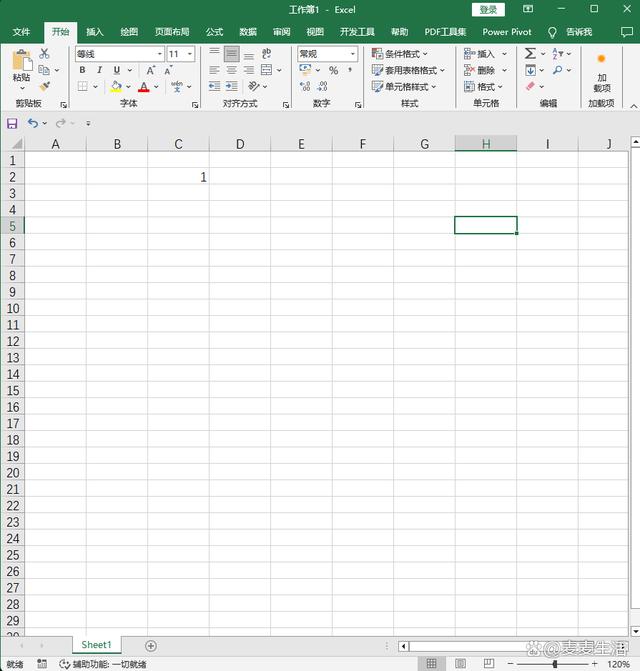Open the 条件格式 conditional formatting dropdown

pos(400,54)
